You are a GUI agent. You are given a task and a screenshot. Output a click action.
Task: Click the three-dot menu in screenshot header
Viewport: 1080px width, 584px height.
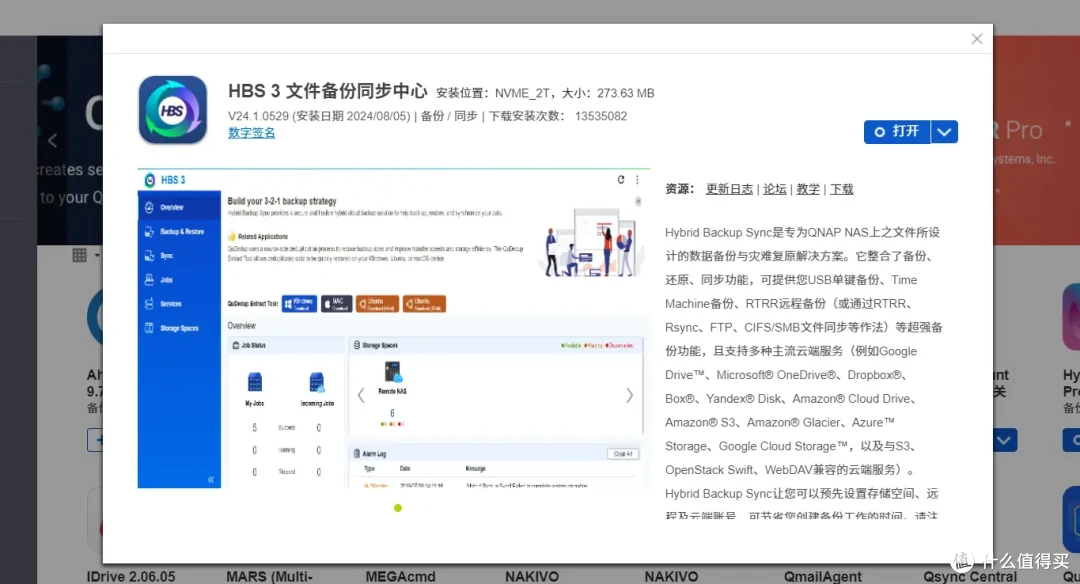coord(637,180)
